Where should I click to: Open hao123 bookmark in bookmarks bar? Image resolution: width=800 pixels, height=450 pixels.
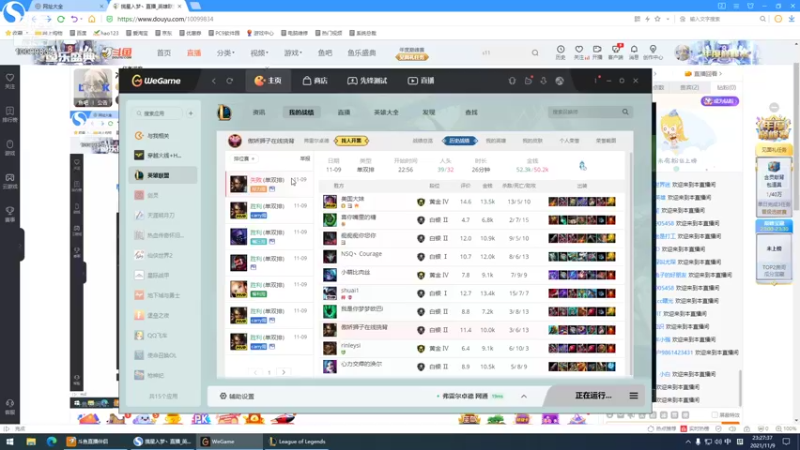pos(106,33)
